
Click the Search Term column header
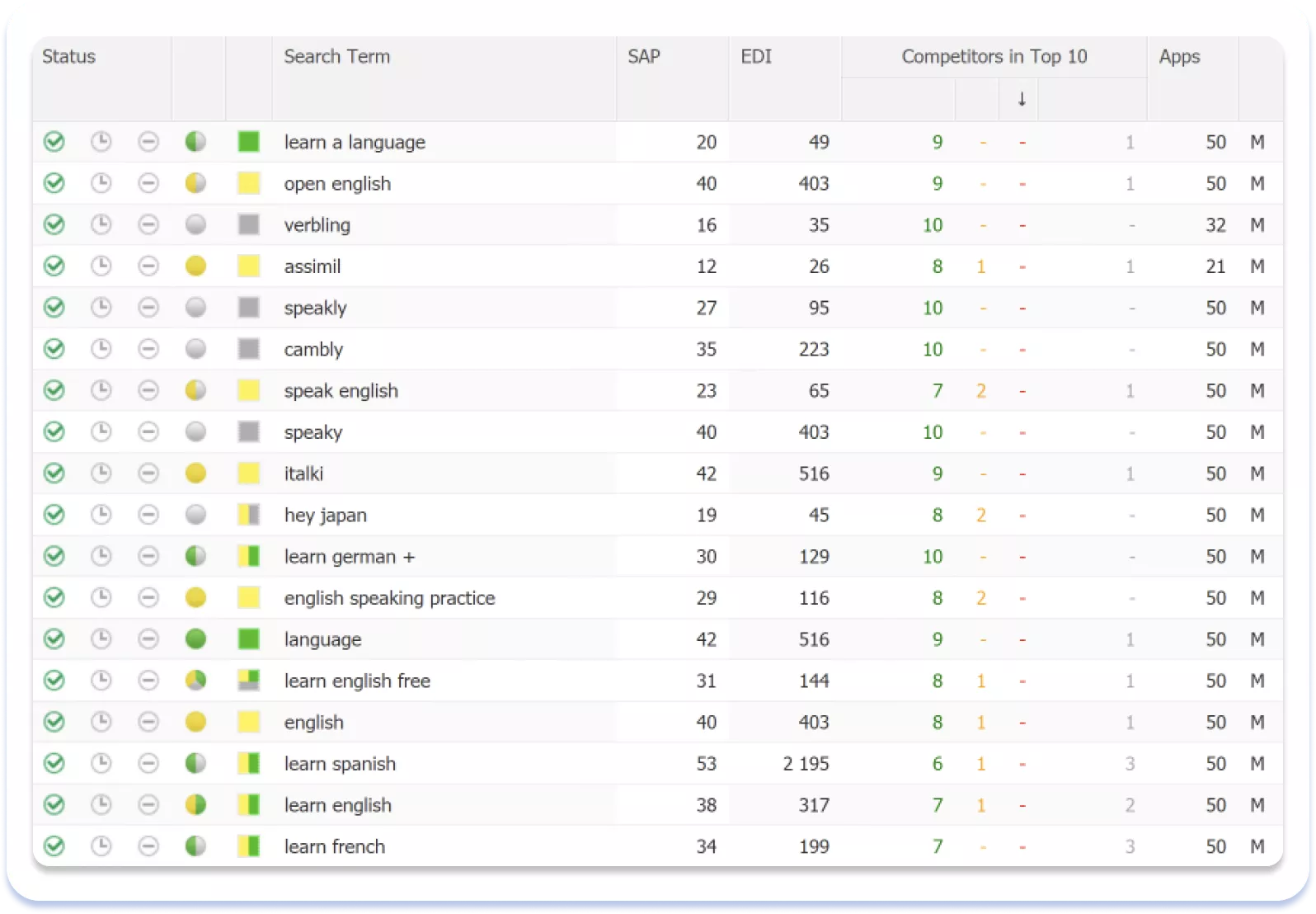(x=336, y=57)
